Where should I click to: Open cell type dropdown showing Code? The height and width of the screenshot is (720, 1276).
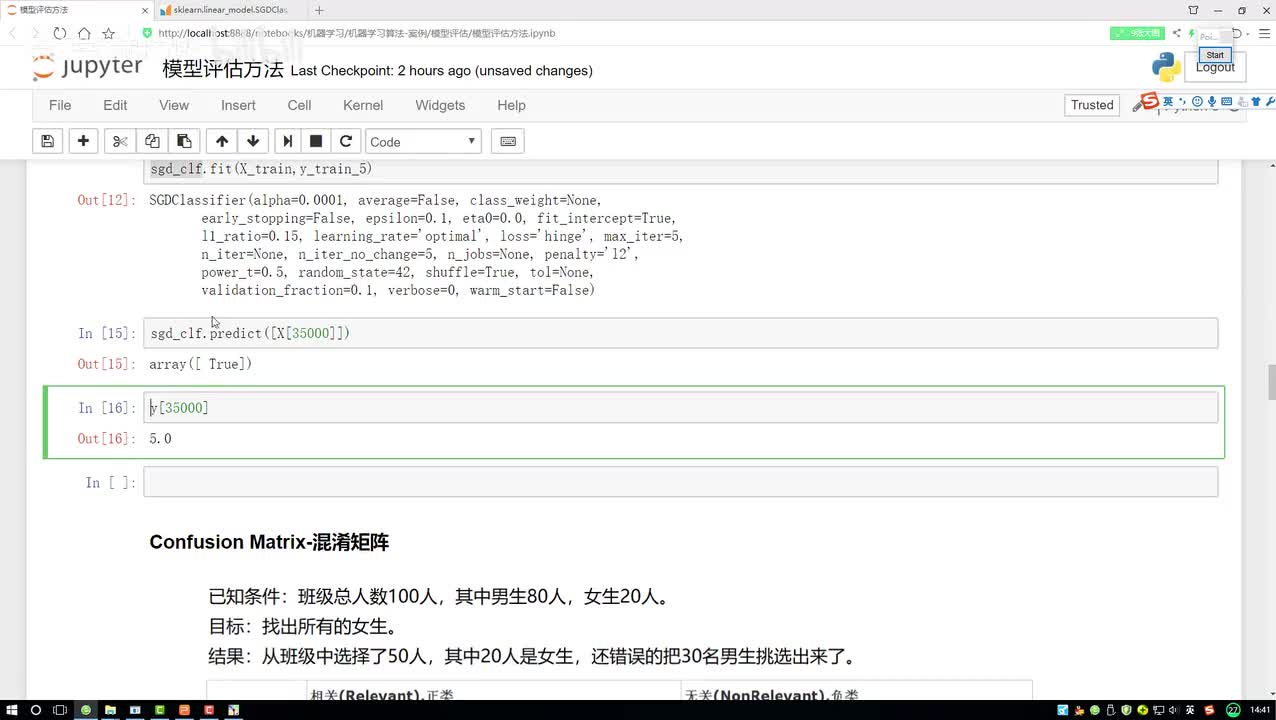click(x=423, y=142)
